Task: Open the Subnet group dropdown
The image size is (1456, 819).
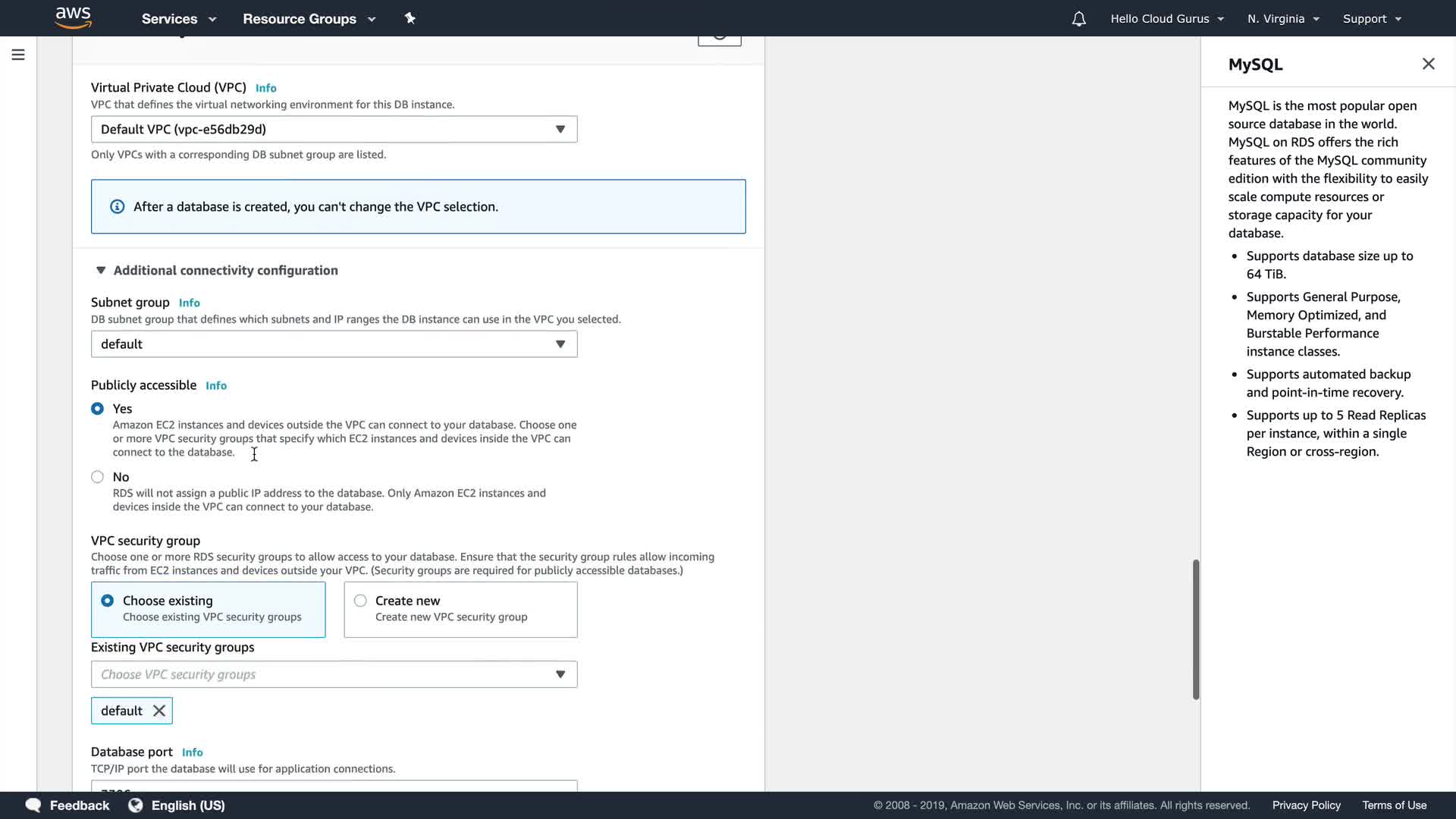Action: [x=334, y=344]
